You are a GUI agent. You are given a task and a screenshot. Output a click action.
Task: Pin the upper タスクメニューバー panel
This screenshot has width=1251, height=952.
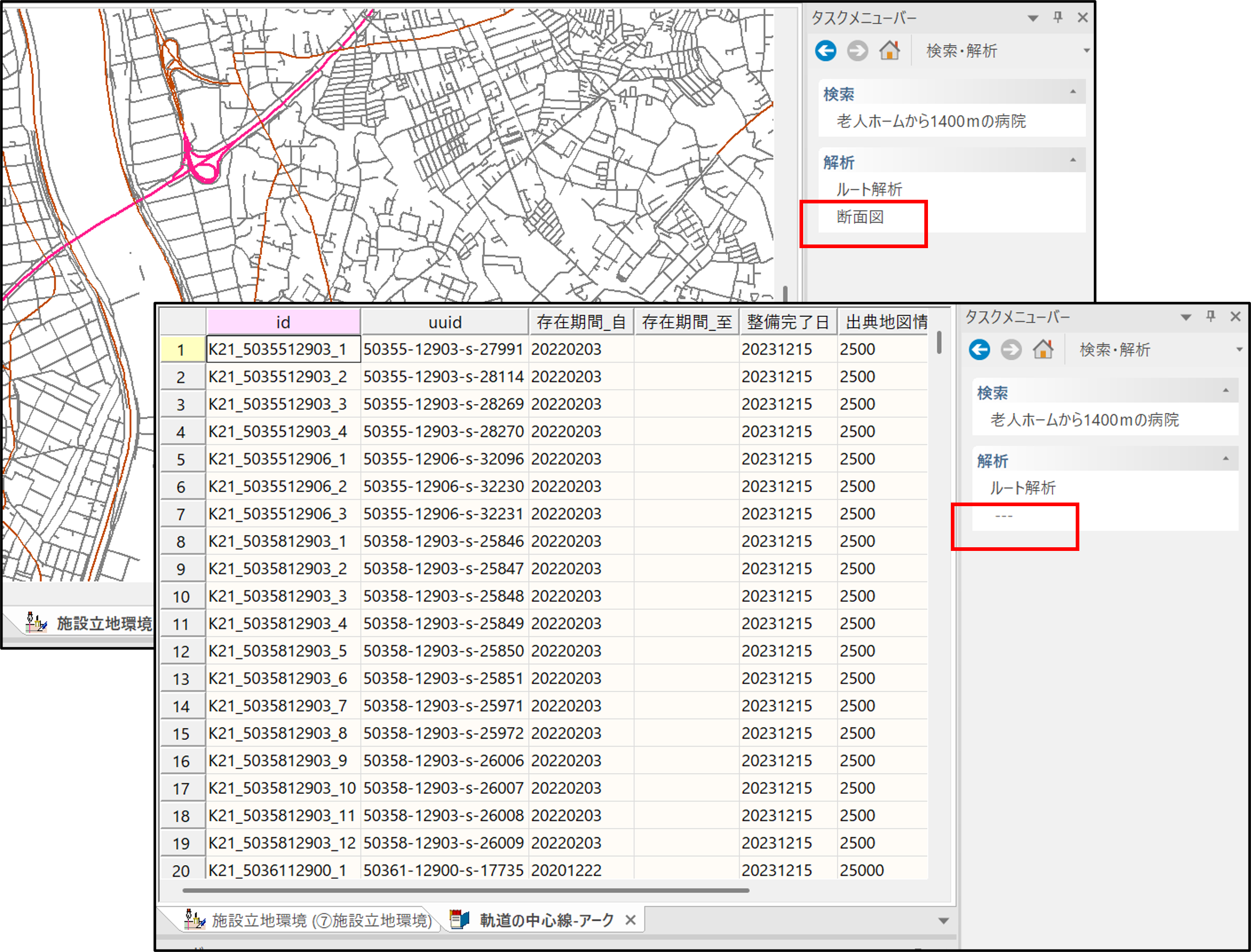1057,18
